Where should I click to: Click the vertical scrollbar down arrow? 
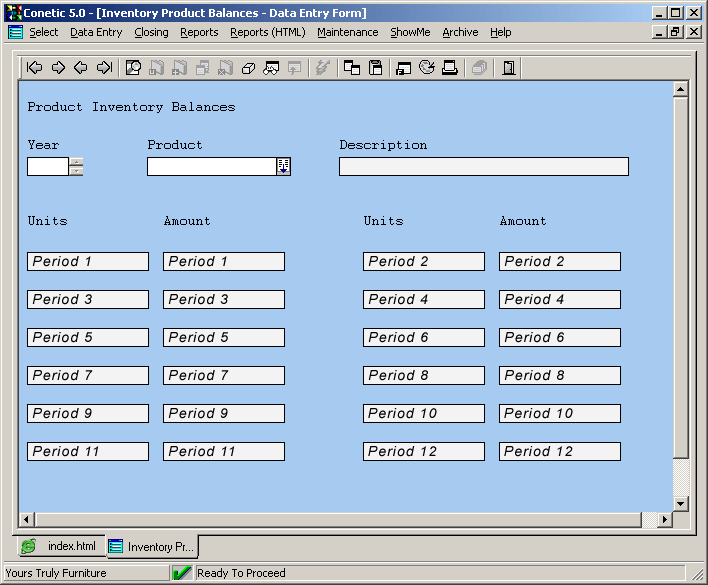[681, 503]
